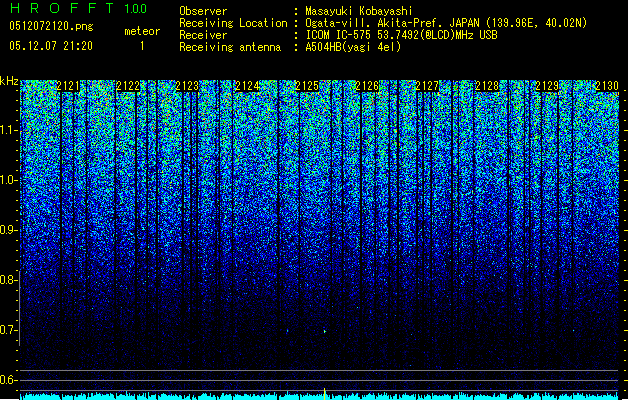Image resolution: width=629 pixels, height=400 pixels.
Task: Click the A504HB(yagi 4el) antenna text
Action: pos(353,47)
